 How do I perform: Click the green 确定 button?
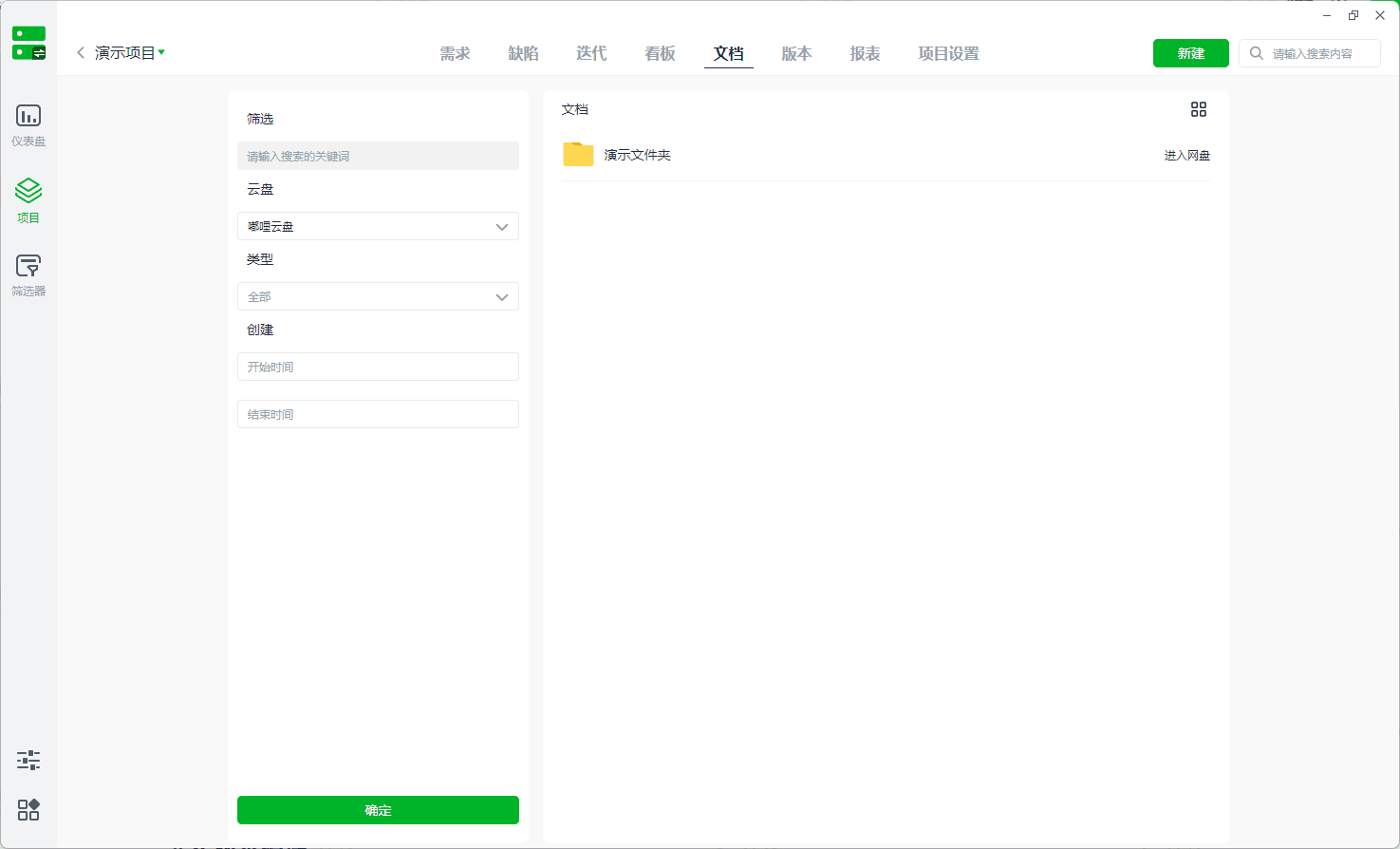[x=378, y=810]
